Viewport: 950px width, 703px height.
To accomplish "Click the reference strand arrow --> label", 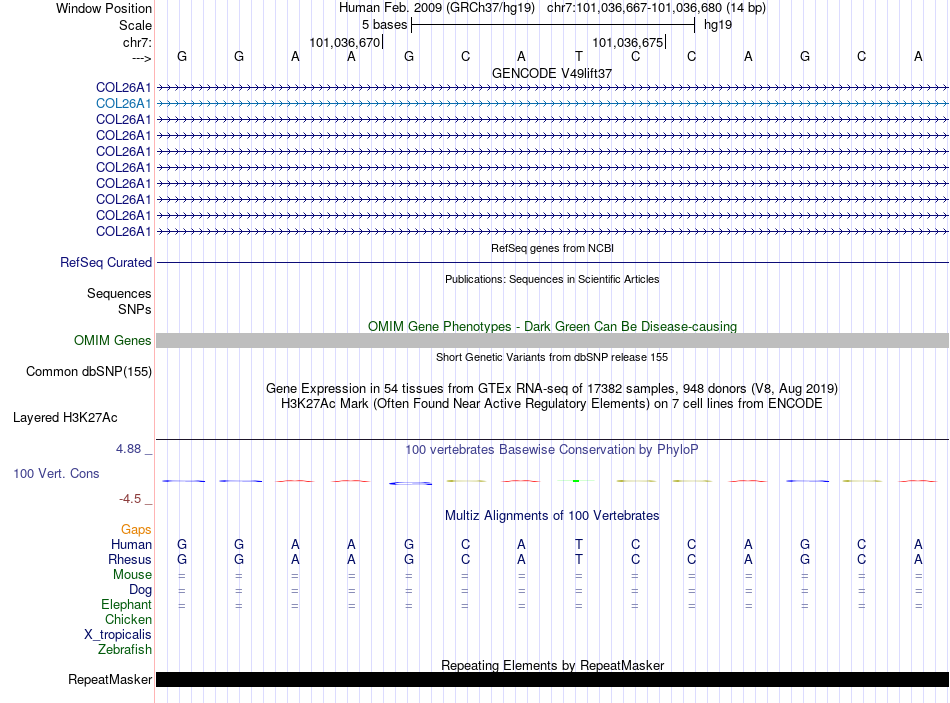I will coord(141,58).
